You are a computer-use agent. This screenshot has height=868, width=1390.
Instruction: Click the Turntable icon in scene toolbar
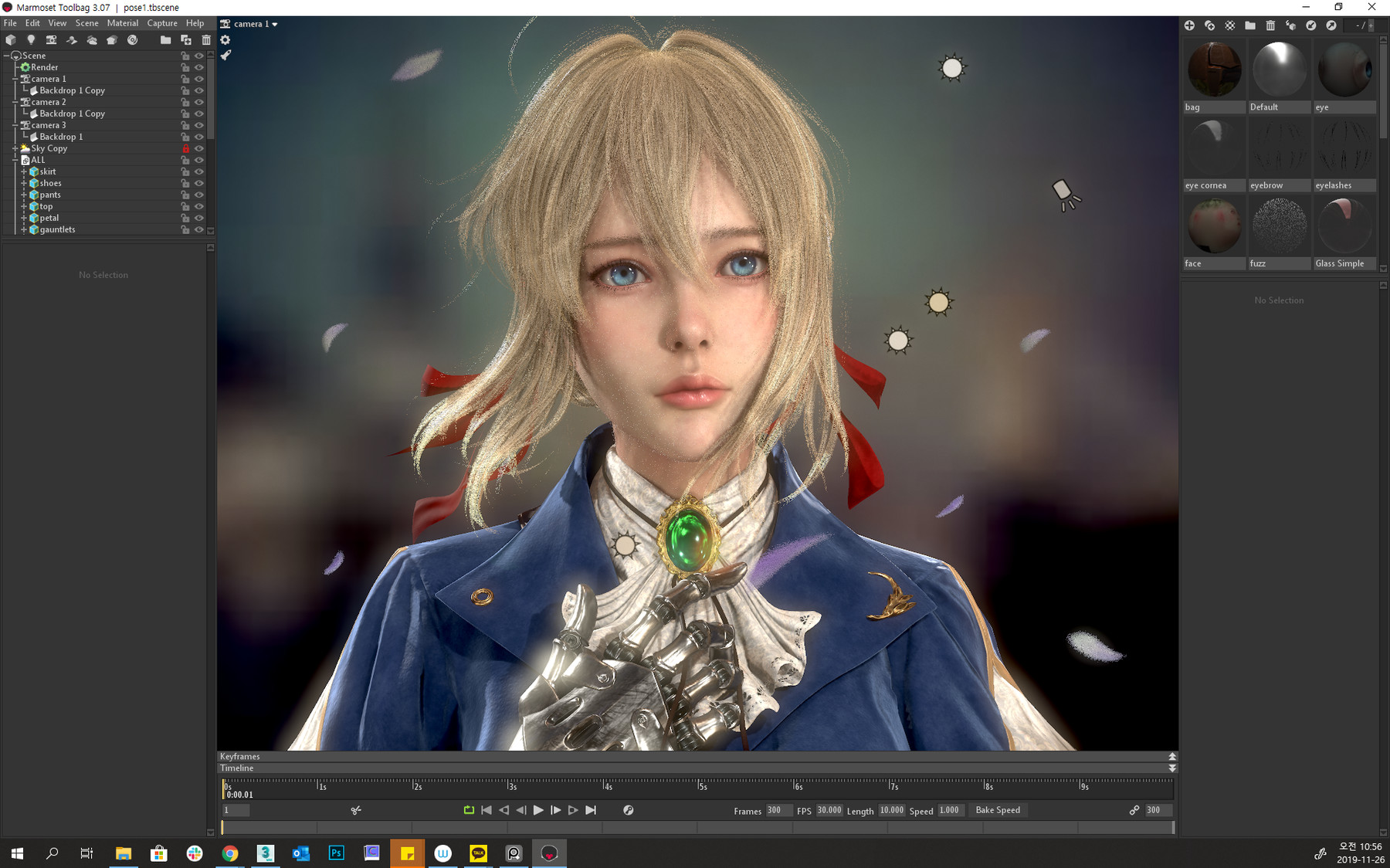(132, 39)
